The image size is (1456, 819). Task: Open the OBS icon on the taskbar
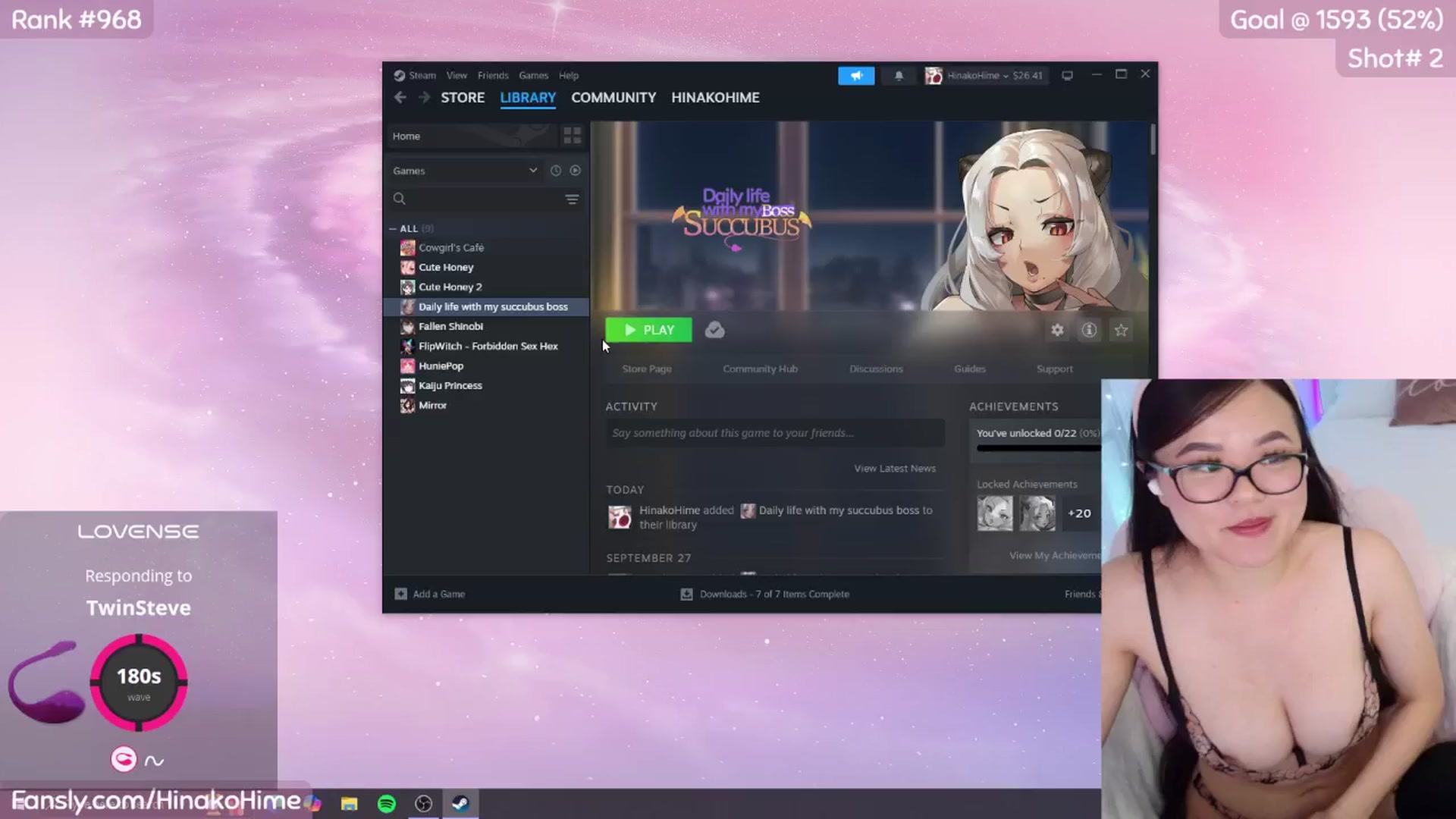423,804
